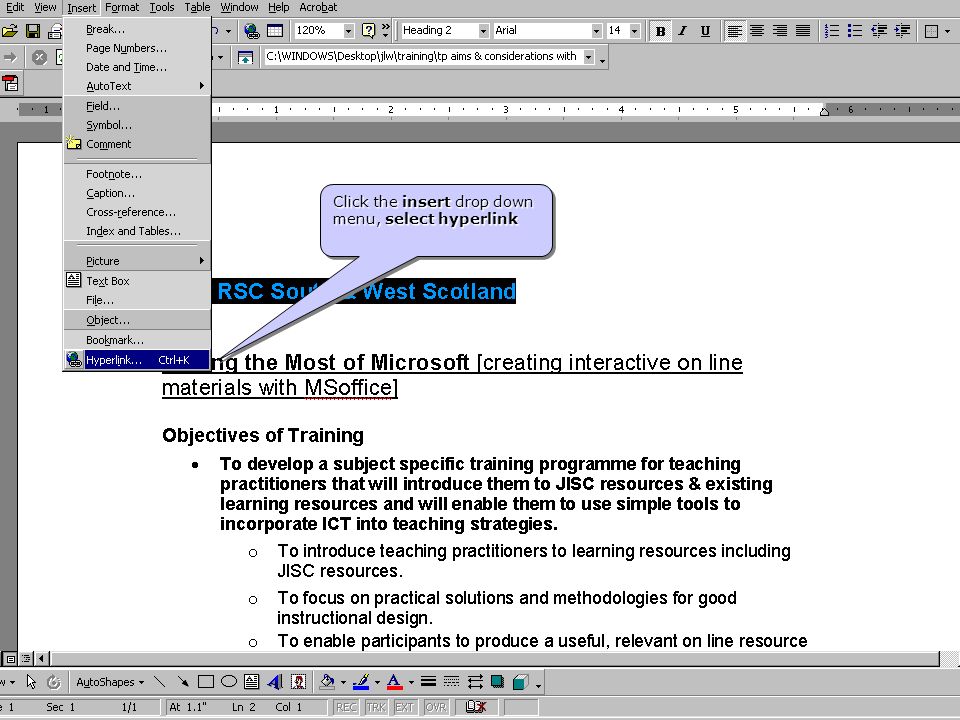Click the Line Color brush swatch
Image resolution: width=960 pixels, height=720 pixels.
click(x=361, y=682)
